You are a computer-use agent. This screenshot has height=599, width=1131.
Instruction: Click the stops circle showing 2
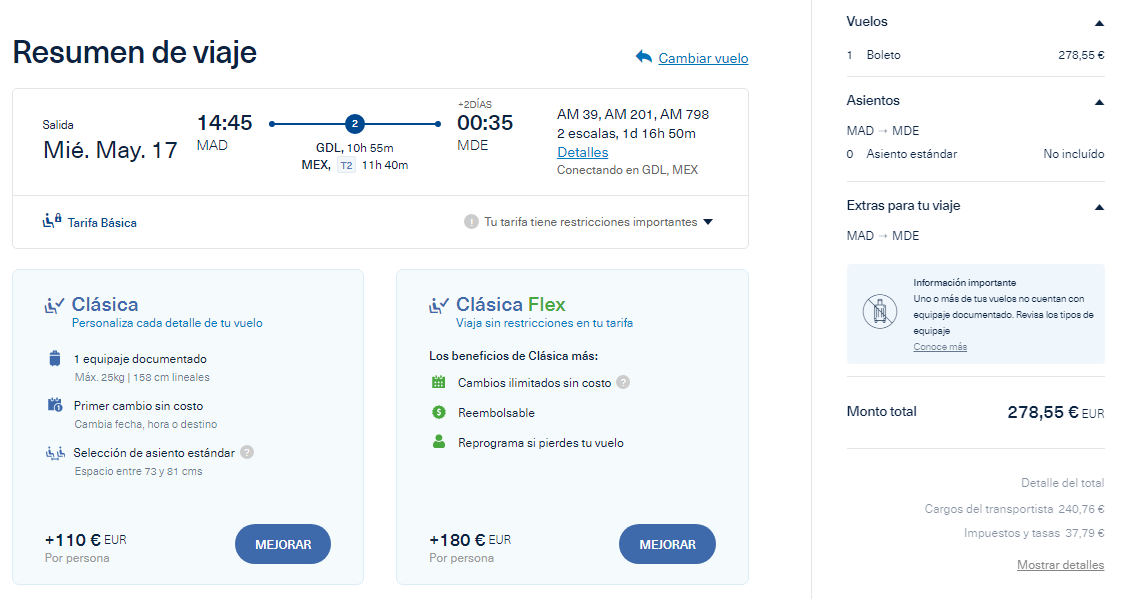(x=354, y=124)
